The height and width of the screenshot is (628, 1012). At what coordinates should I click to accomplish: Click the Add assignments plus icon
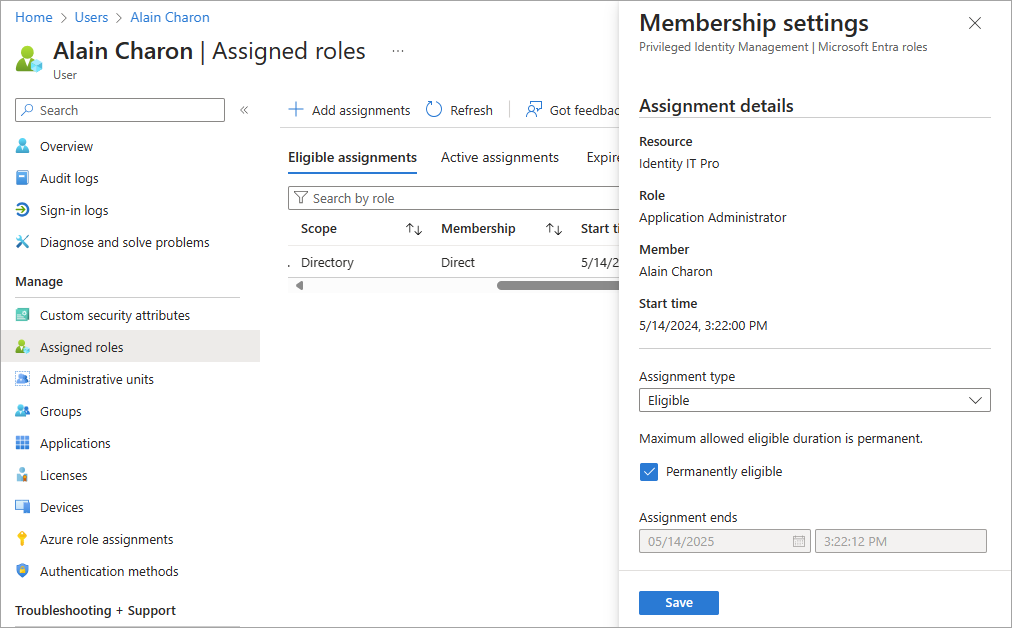coord(296,110)
